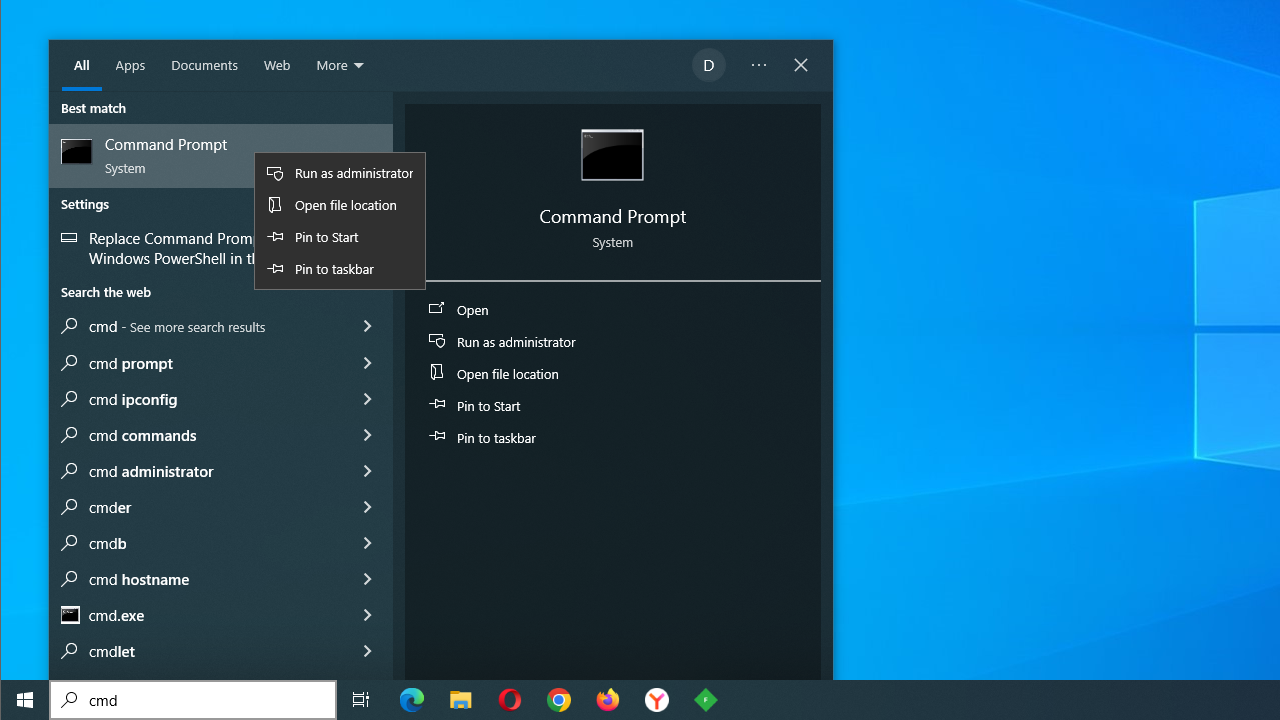The height and width of the screenshot is (720, 1280).
Task: Open Opera browser taskbar icon
Action: (510, 700)
